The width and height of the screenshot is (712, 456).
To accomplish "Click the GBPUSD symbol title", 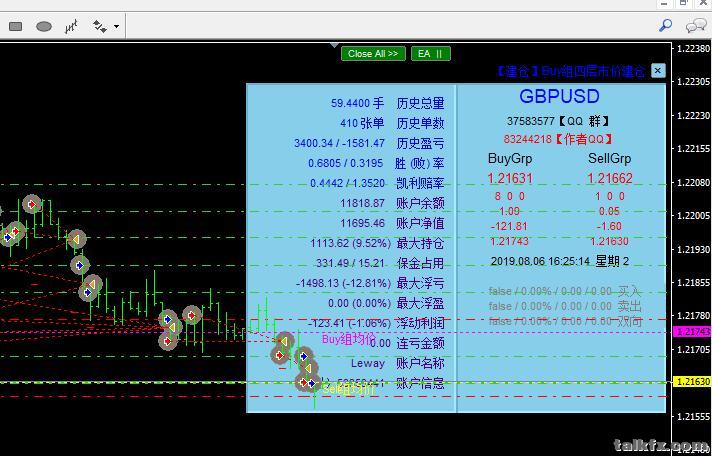I will (559, 96).
